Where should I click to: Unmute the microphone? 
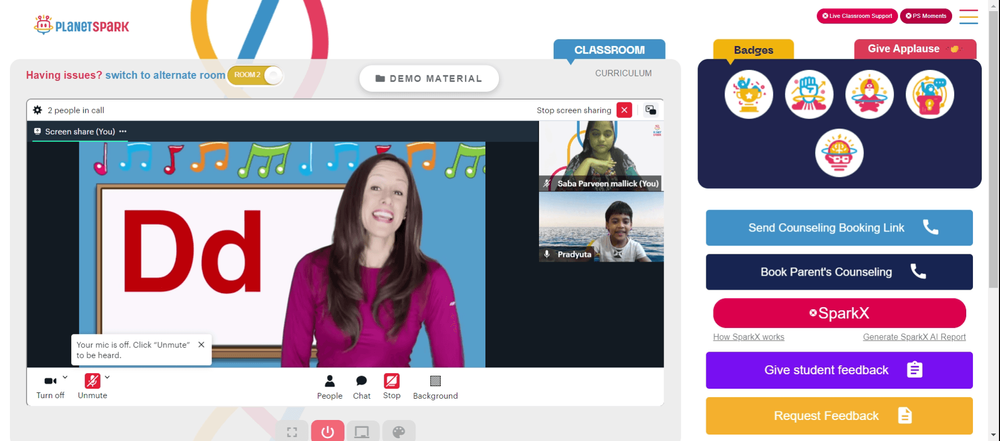tap(92, 386)
